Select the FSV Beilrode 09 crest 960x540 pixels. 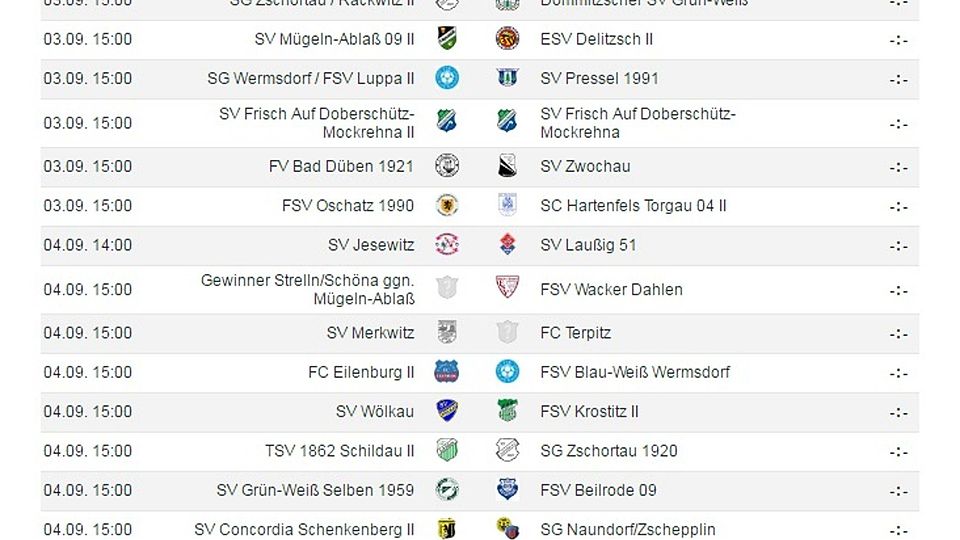[x=507, y=489]
